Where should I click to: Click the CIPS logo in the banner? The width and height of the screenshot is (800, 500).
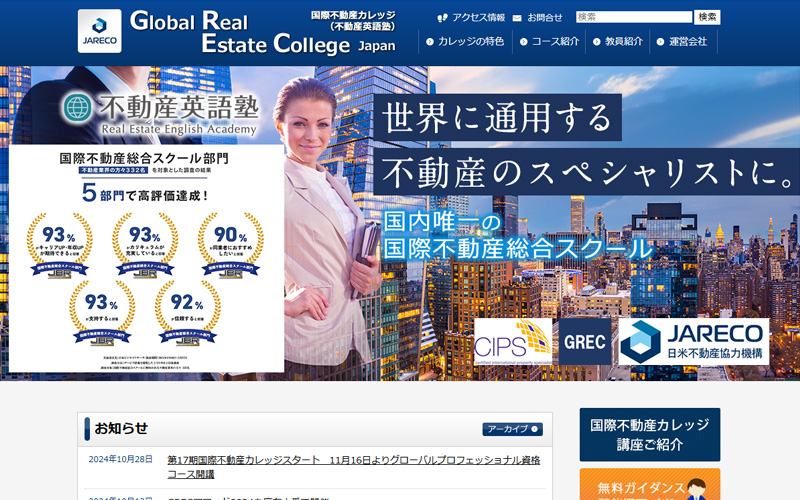point(513,341)
